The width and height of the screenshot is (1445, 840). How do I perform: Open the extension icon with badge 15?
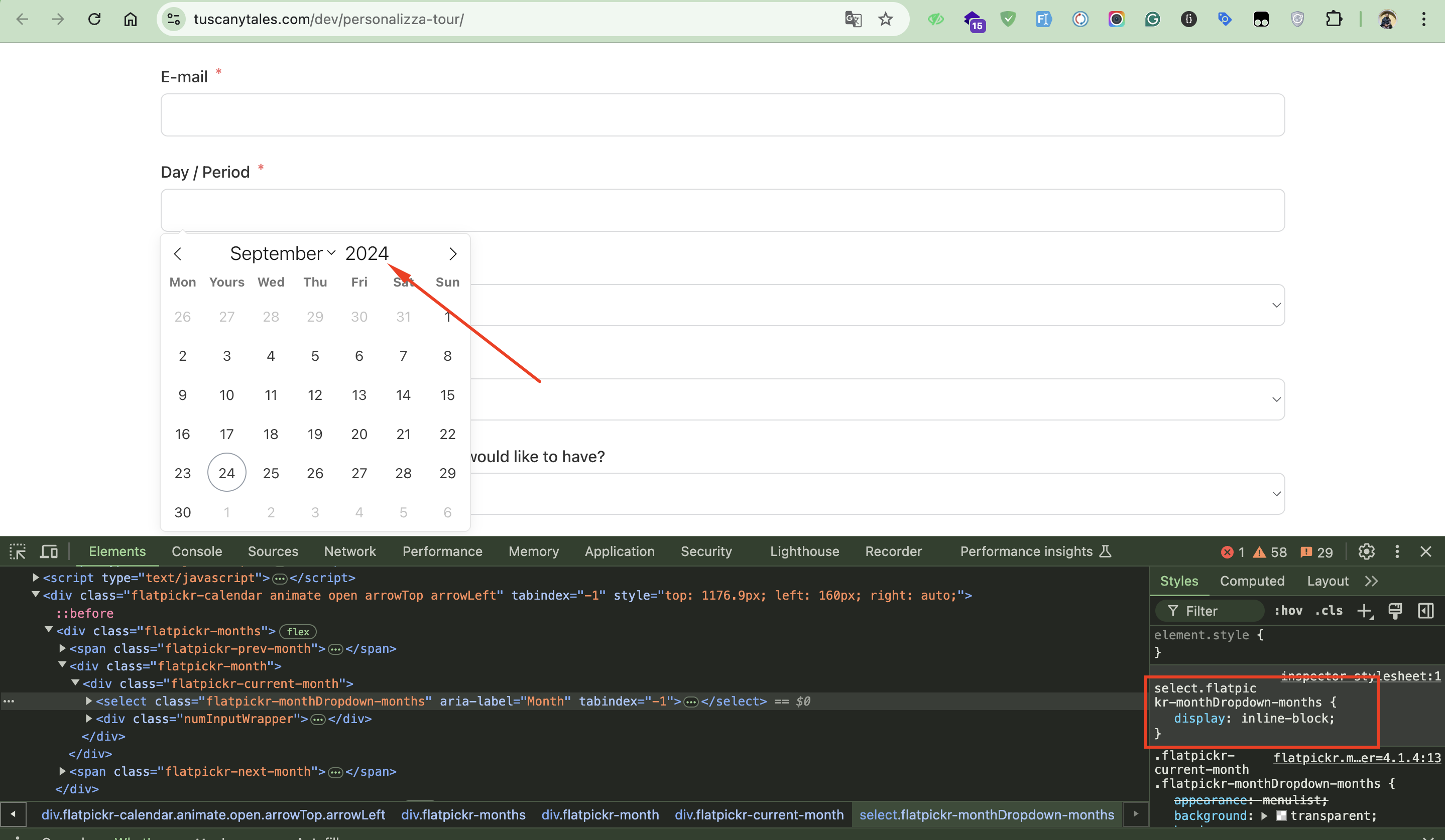pos(974,21)
